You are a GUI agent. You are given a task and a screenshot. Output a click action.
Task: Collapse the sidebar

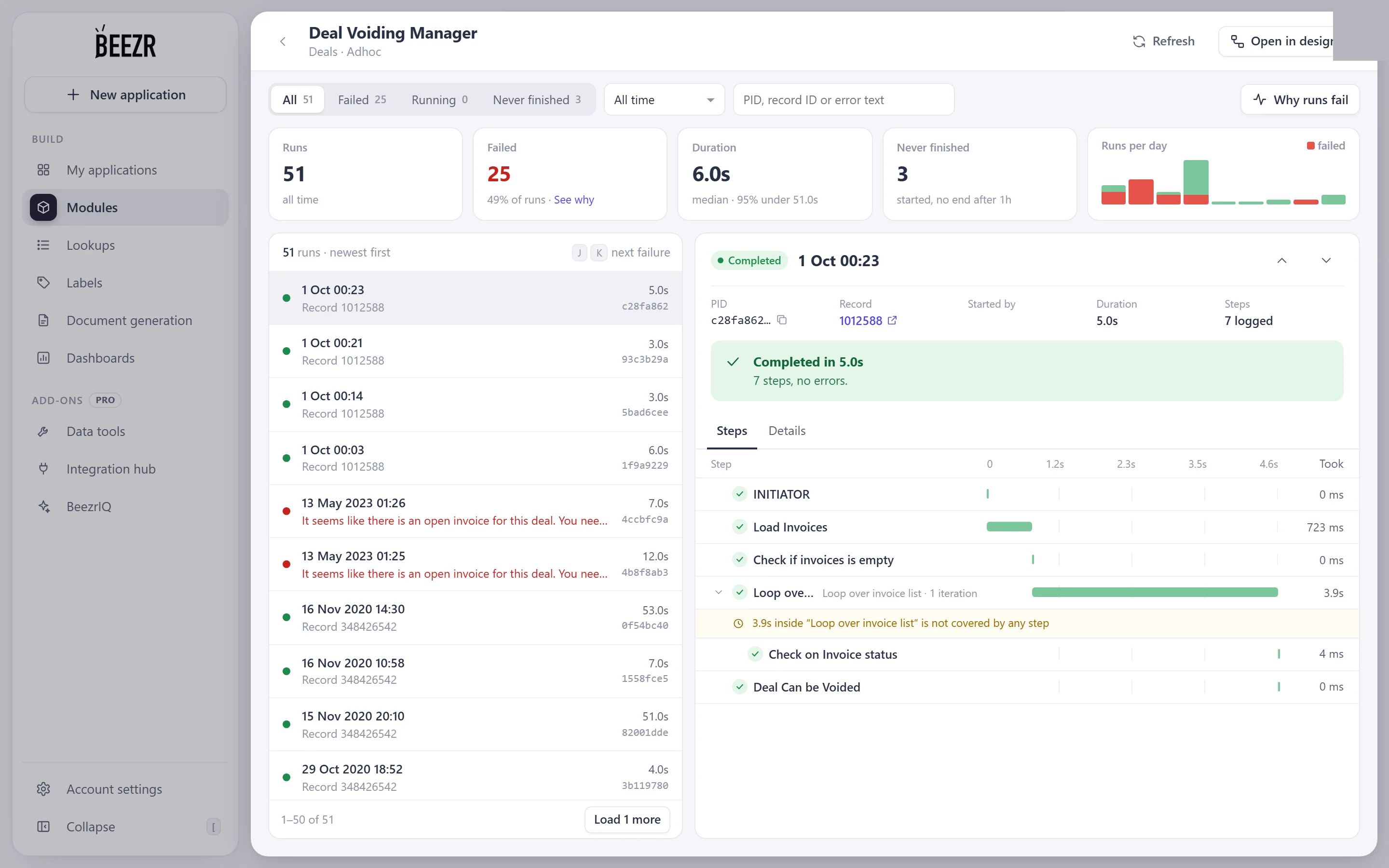125,827
